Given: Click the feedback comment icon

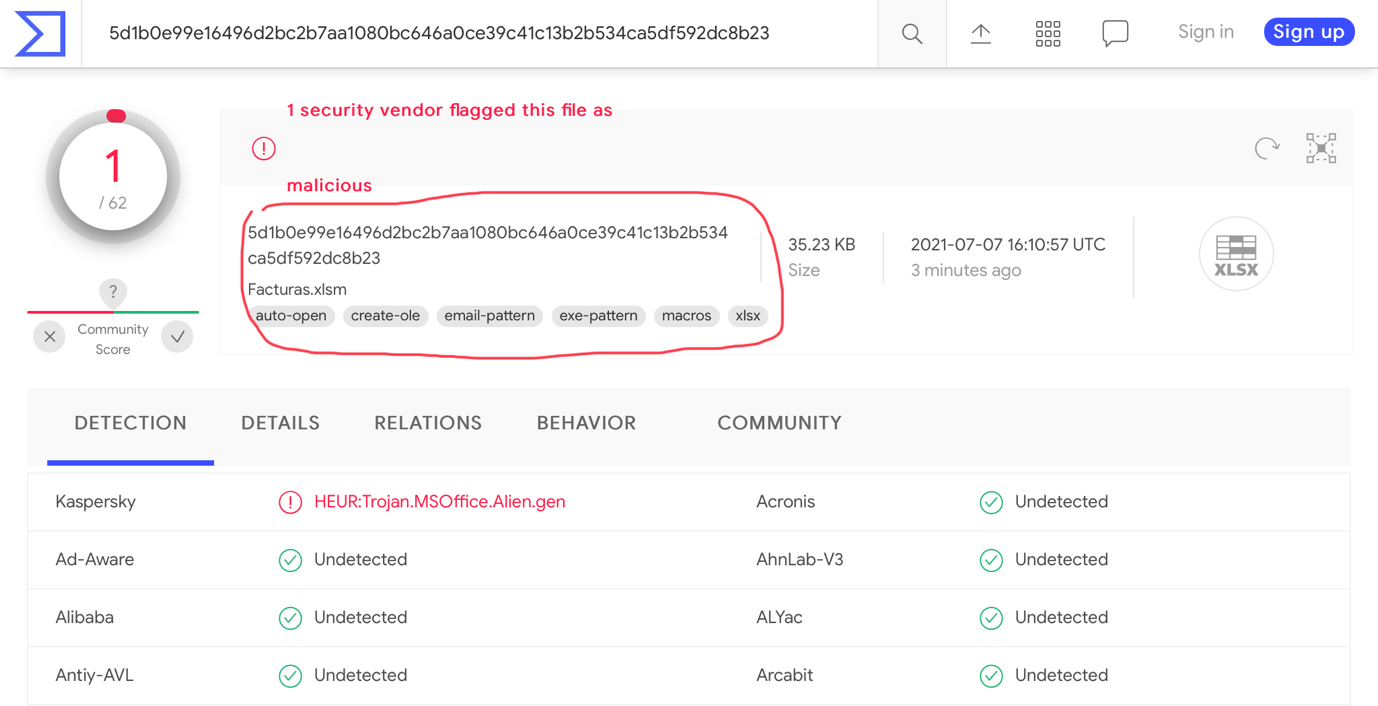Looking at the screenshot, I should (1115, 33).
